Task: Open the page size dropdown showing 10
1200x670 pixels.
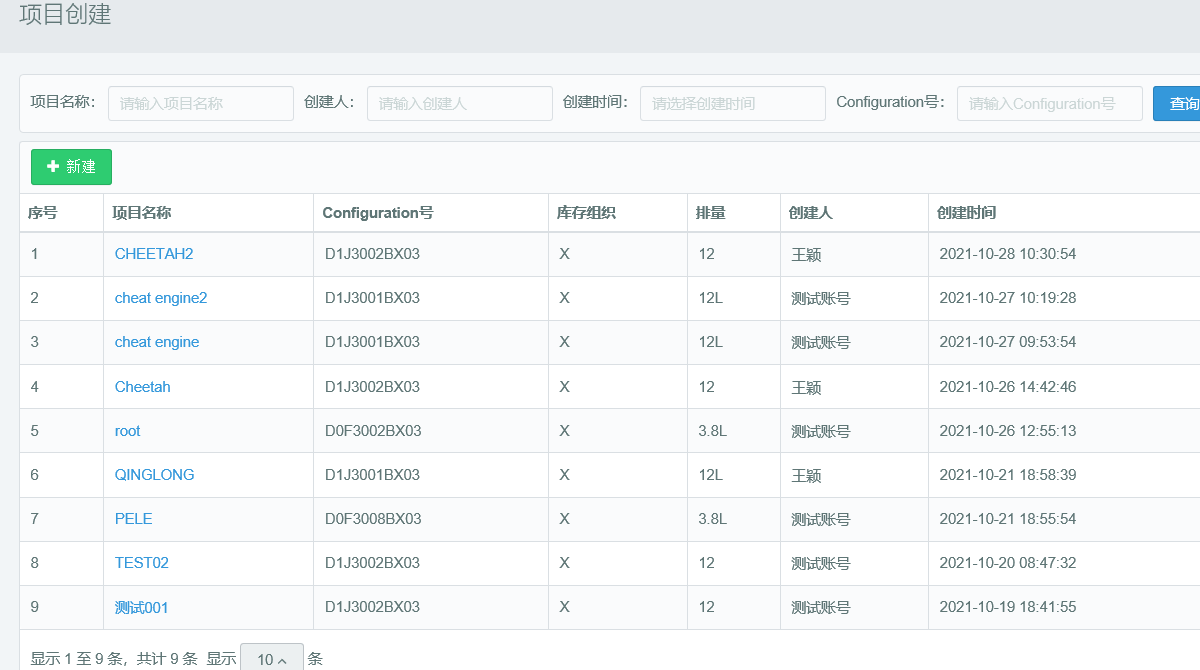Action: 272,659
